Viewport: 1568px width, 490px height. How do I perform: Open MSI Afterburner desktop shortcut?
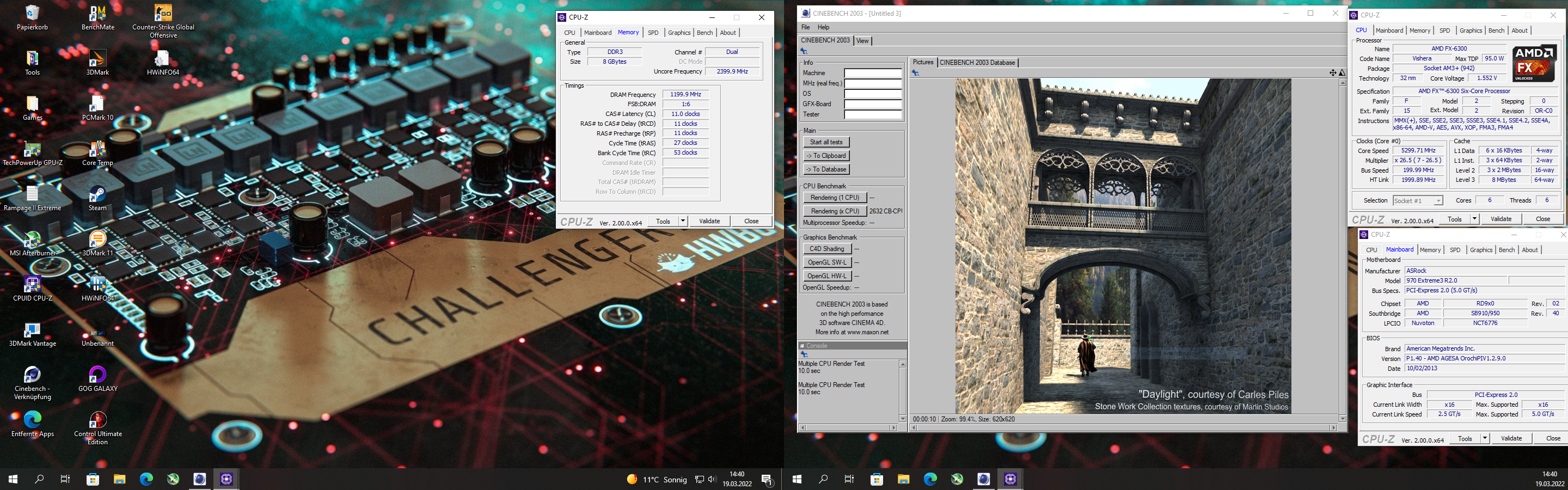pyautogui.click(x=32, y=243)
